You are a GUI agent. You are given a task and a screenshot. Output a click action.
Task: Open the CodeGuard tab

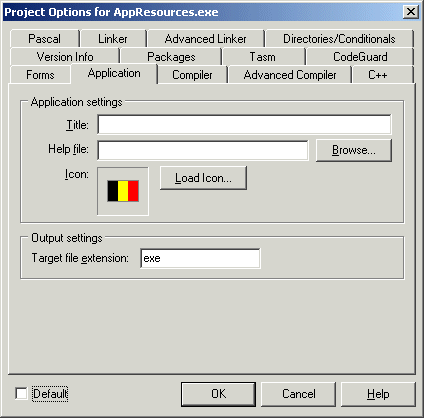[360, 57]
